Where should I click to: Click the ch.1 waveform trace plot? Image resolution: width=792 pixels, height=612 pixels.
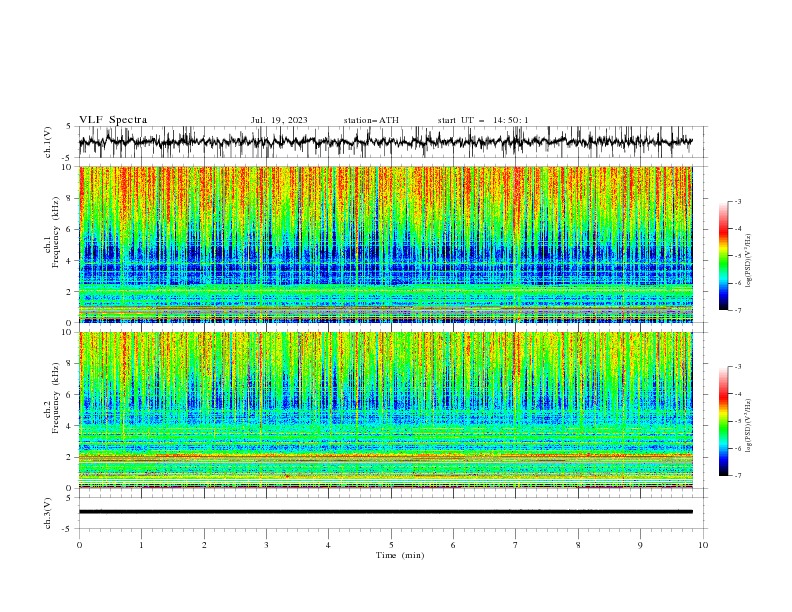(386, 142)
